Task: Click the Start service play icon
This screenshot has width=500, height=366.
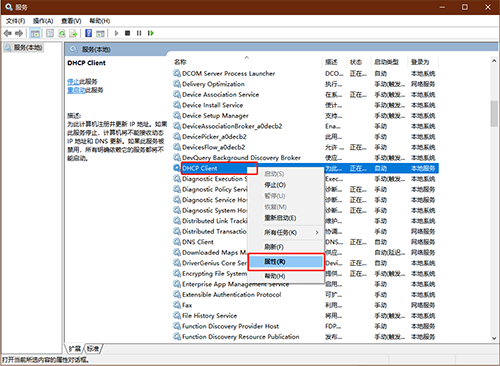Action: tap(116, 33)
